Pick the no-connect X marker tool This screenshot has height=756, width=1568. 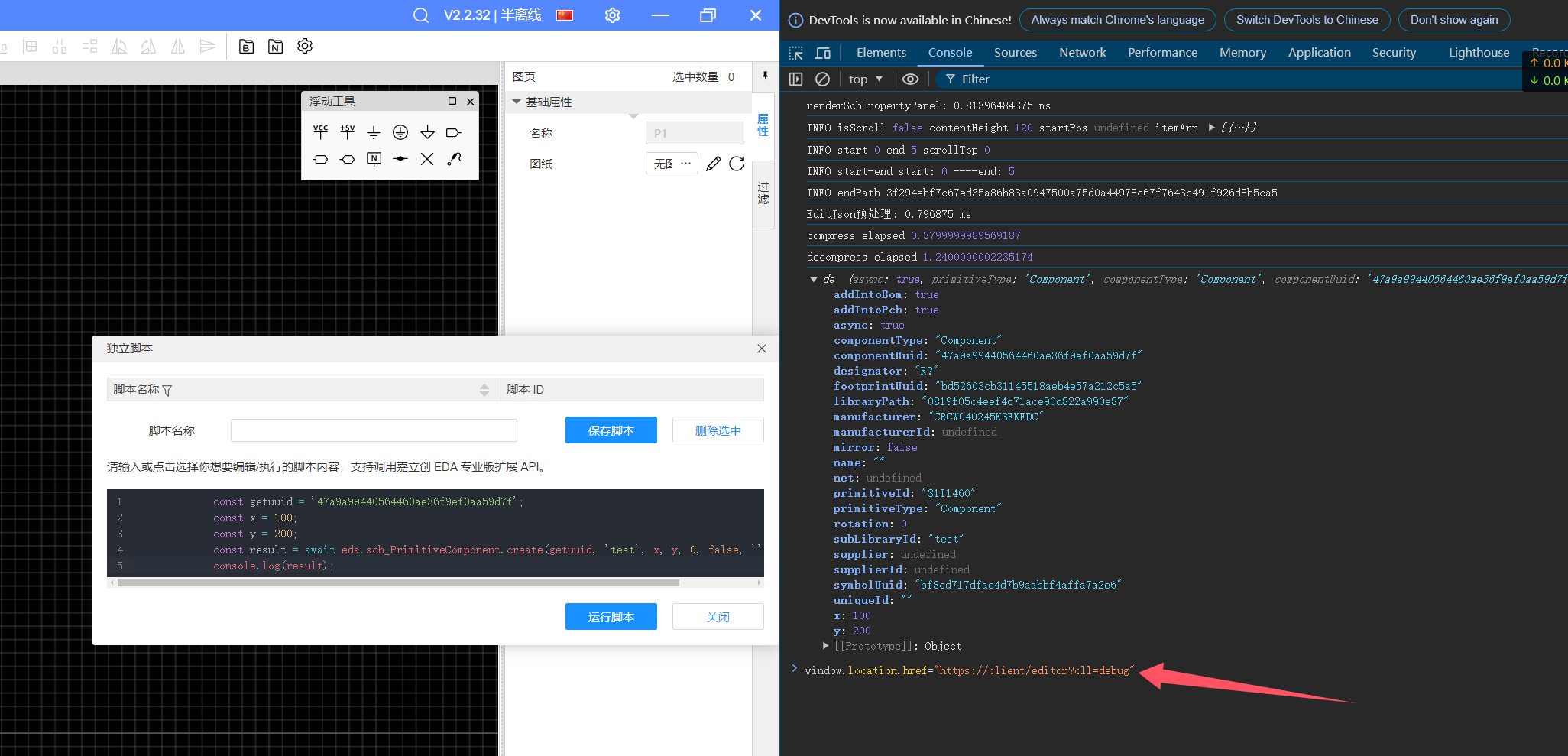click(427, 159)
